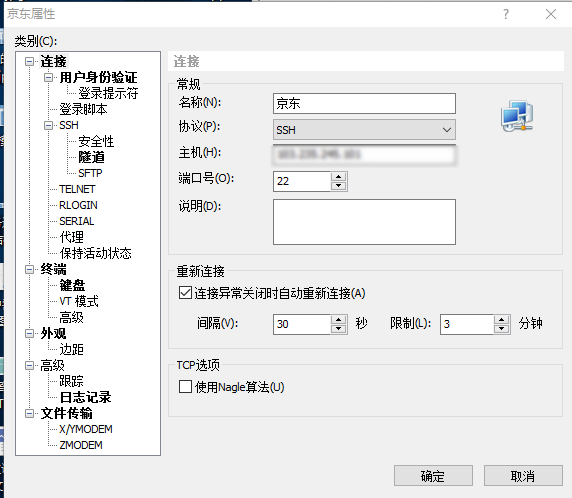Select 边距 category
Screen dimensions: 572x498
[72, 350]
